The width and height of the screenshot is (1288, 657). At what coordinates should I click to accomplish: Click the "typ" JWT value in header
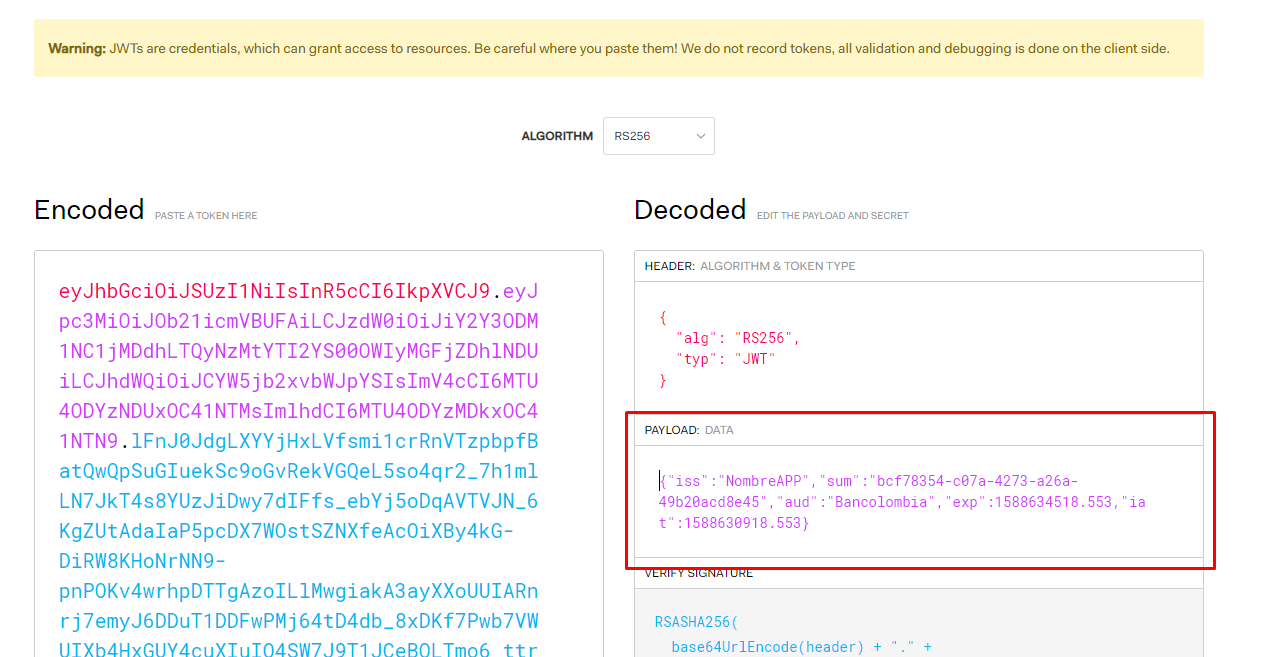(x=754, y=358)
